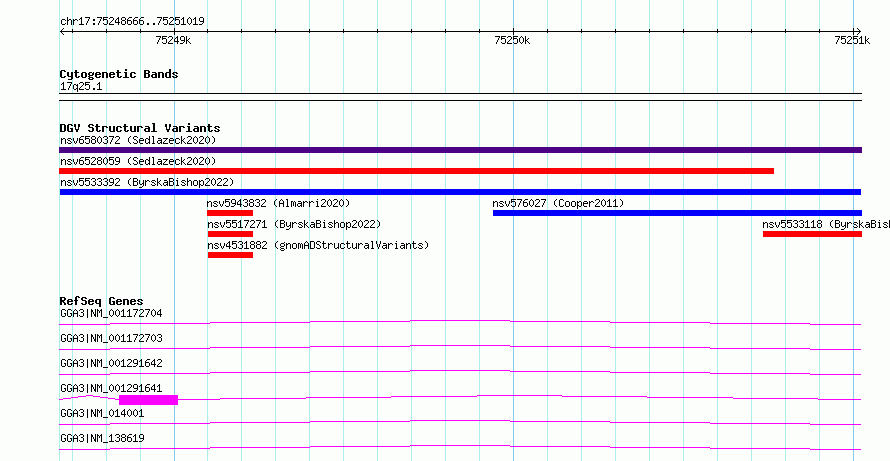890x461 pixels.
Task: Click the blue nsv5533392 variant bar
Action: click(x=460, y=192)
